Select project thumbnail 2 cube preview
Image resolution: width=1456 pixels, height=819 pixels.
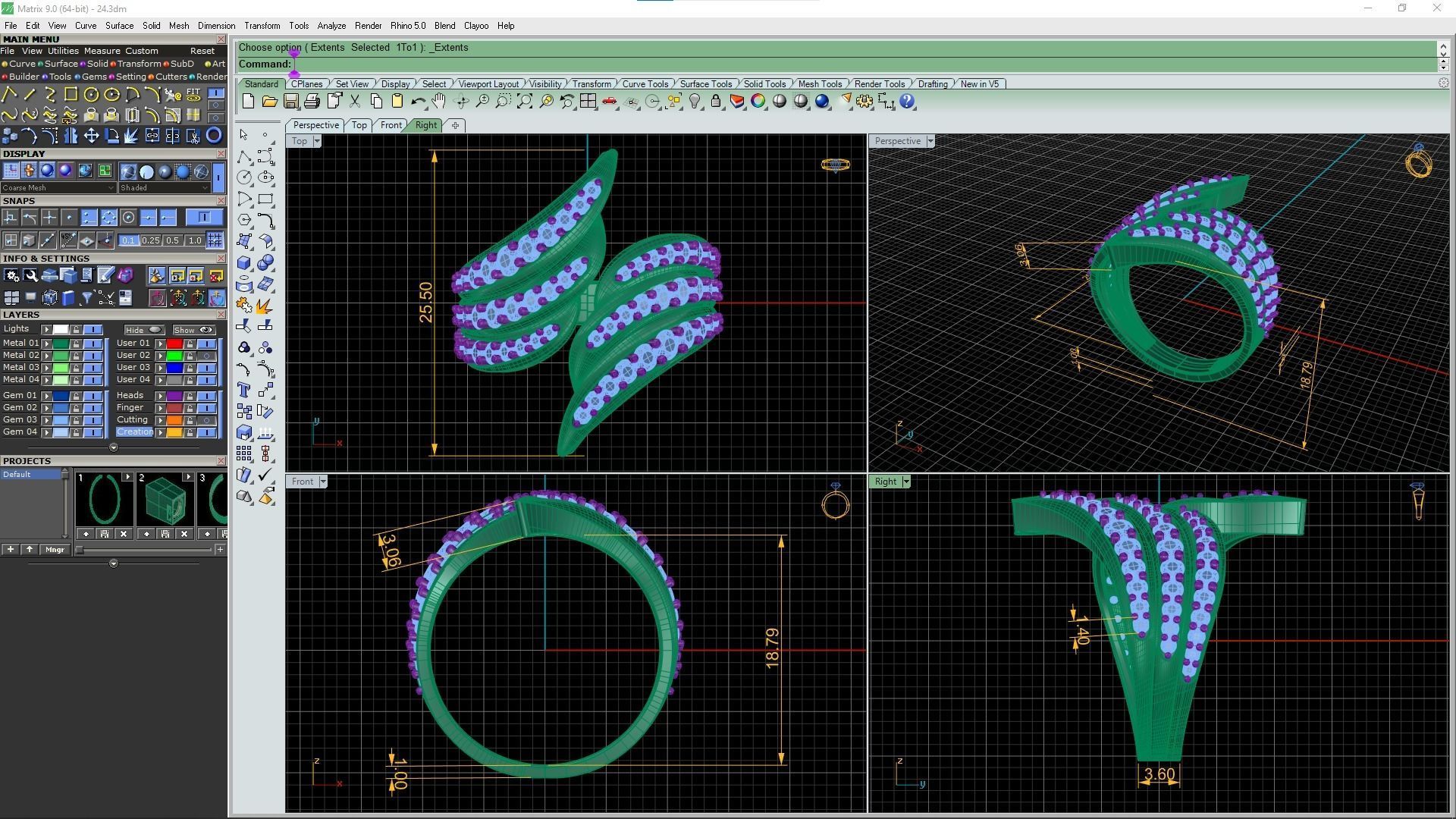point(165,499)
